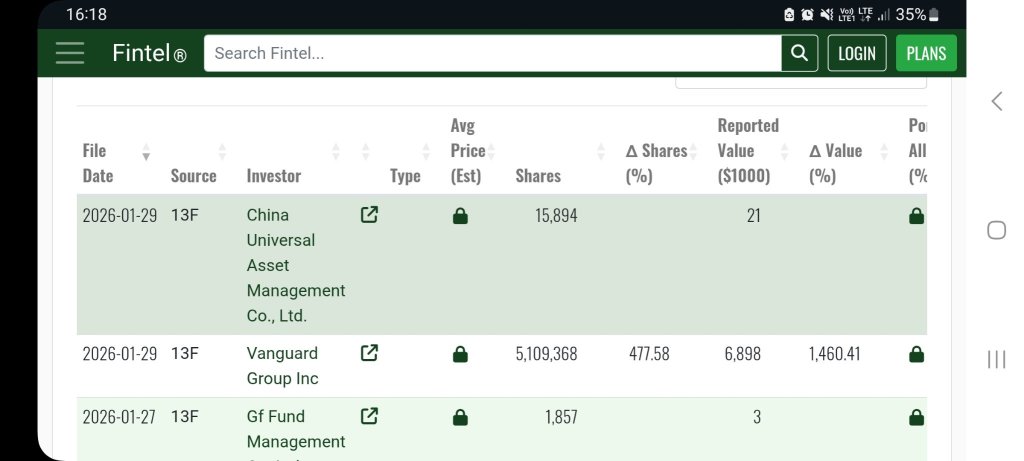
Task: Open the hamburger navigation menu
Action: [x=70, y=53]
